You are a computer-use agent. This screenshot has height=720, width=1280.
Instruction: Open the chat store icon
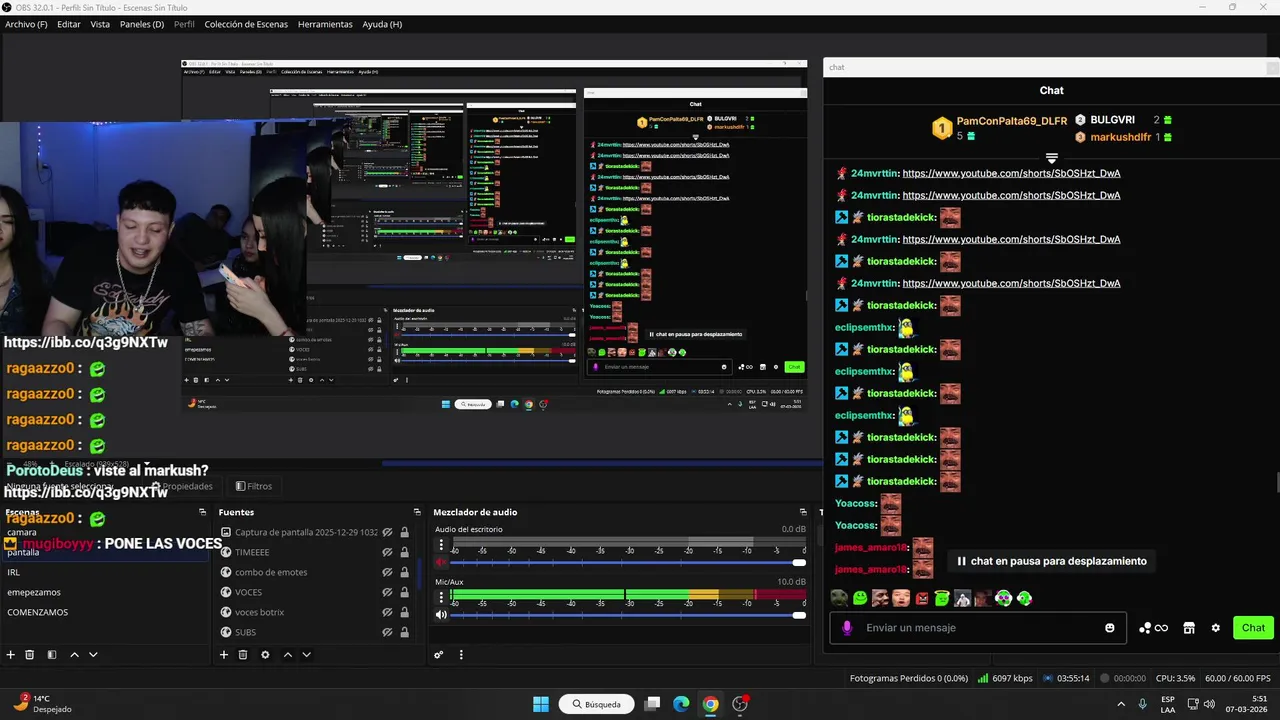[x=1189, y=628]
